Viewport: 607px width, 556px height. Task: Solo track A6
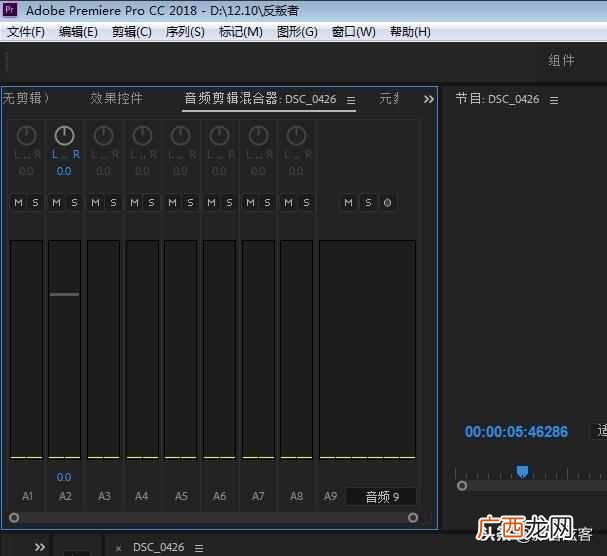(x=229, y=202)
